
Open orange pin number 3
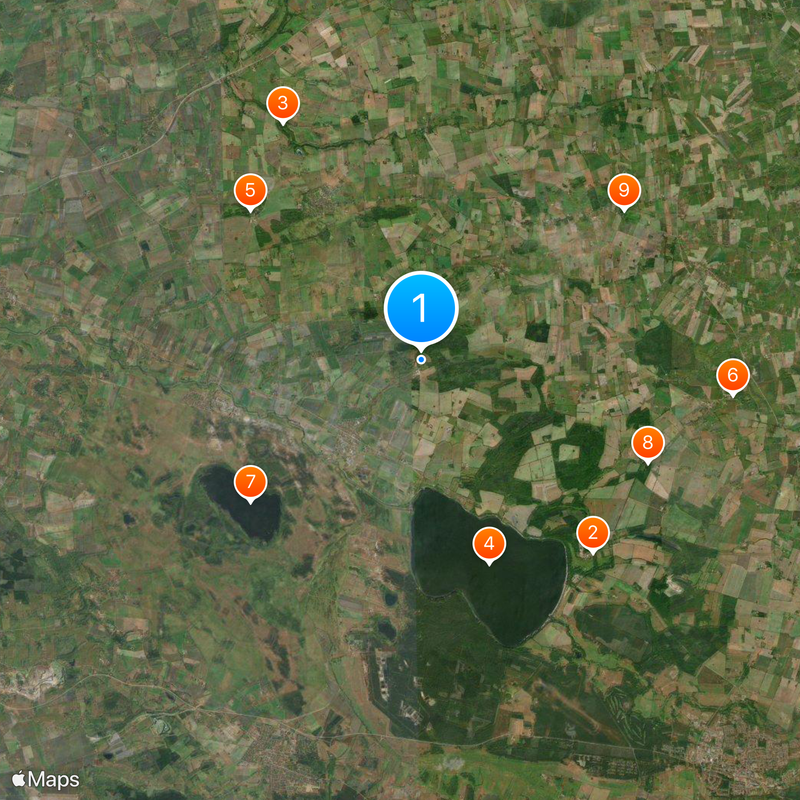[283, 104]
